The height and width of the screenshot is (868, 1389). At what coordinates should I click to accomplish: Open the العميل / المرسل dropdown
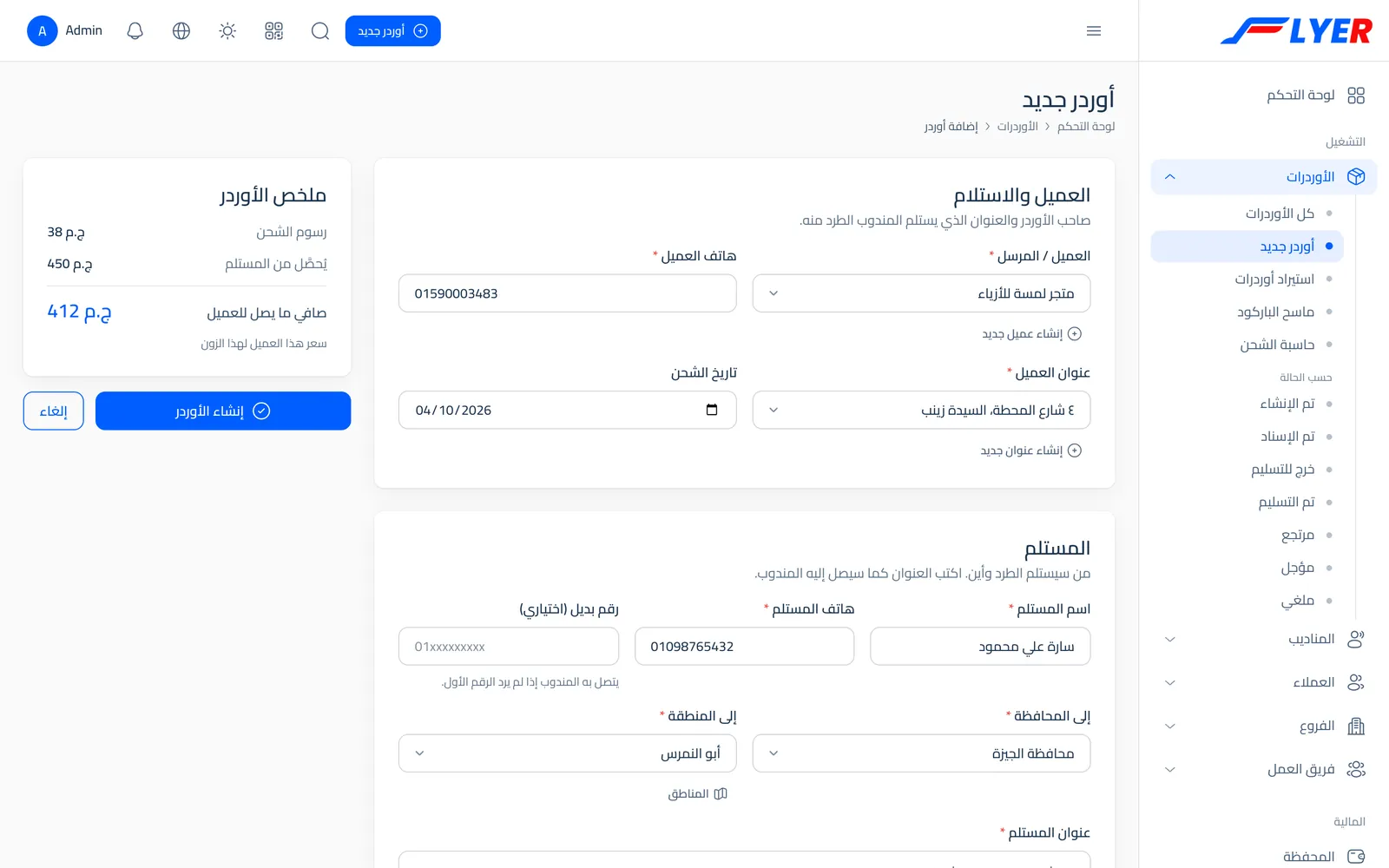tap(921, 293)
